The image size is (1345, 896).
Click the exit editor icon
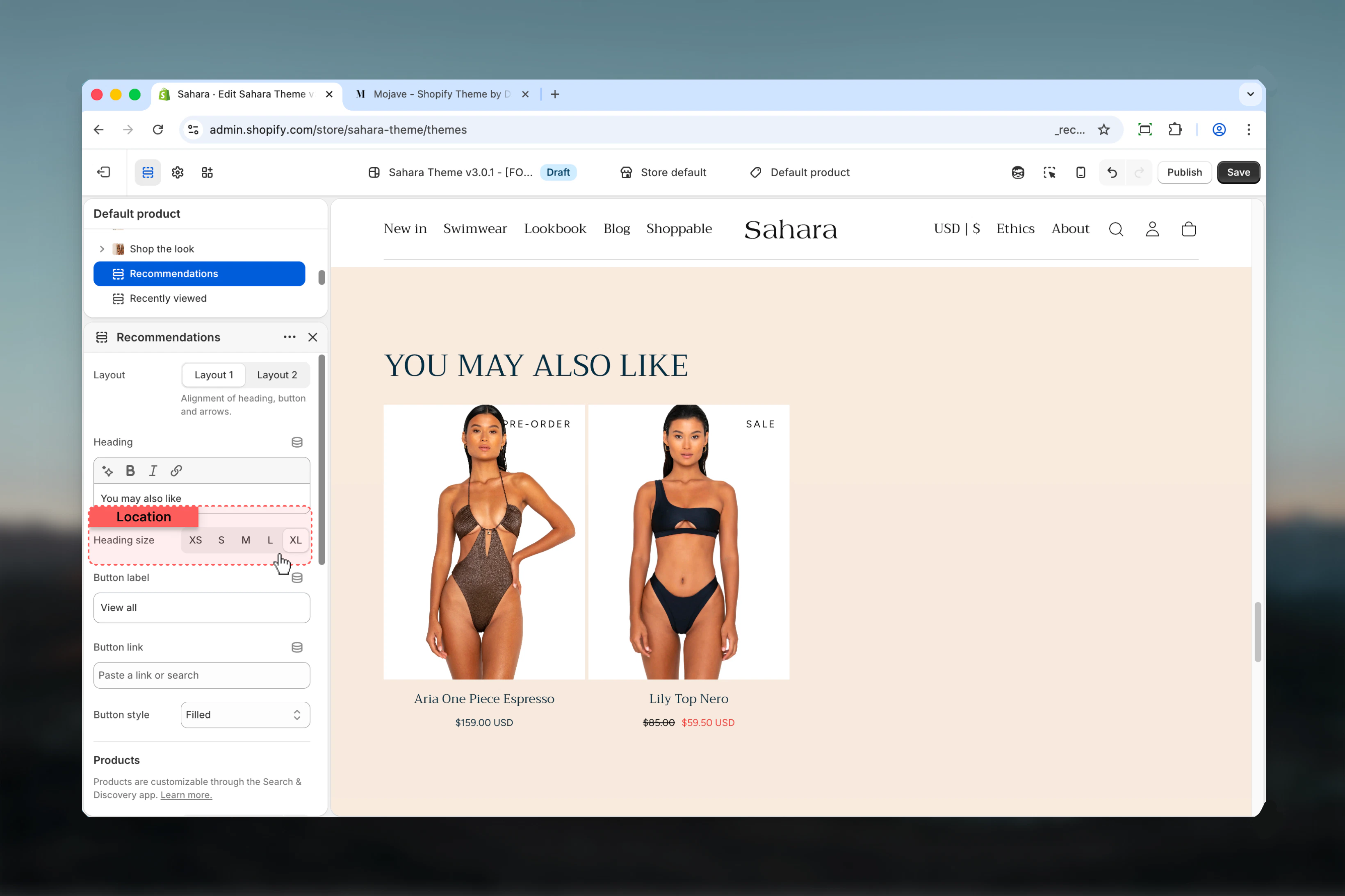103,172
